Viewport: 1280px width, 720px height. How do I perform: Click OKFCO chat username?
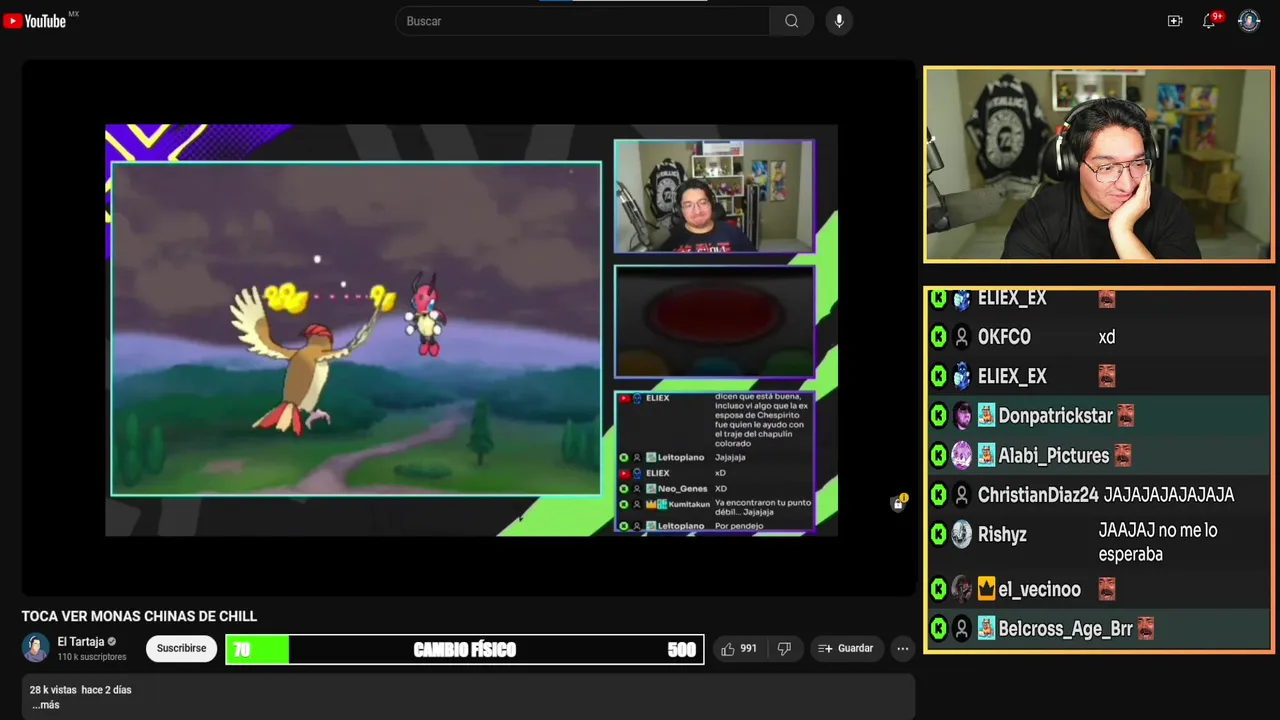[1004, 337]
